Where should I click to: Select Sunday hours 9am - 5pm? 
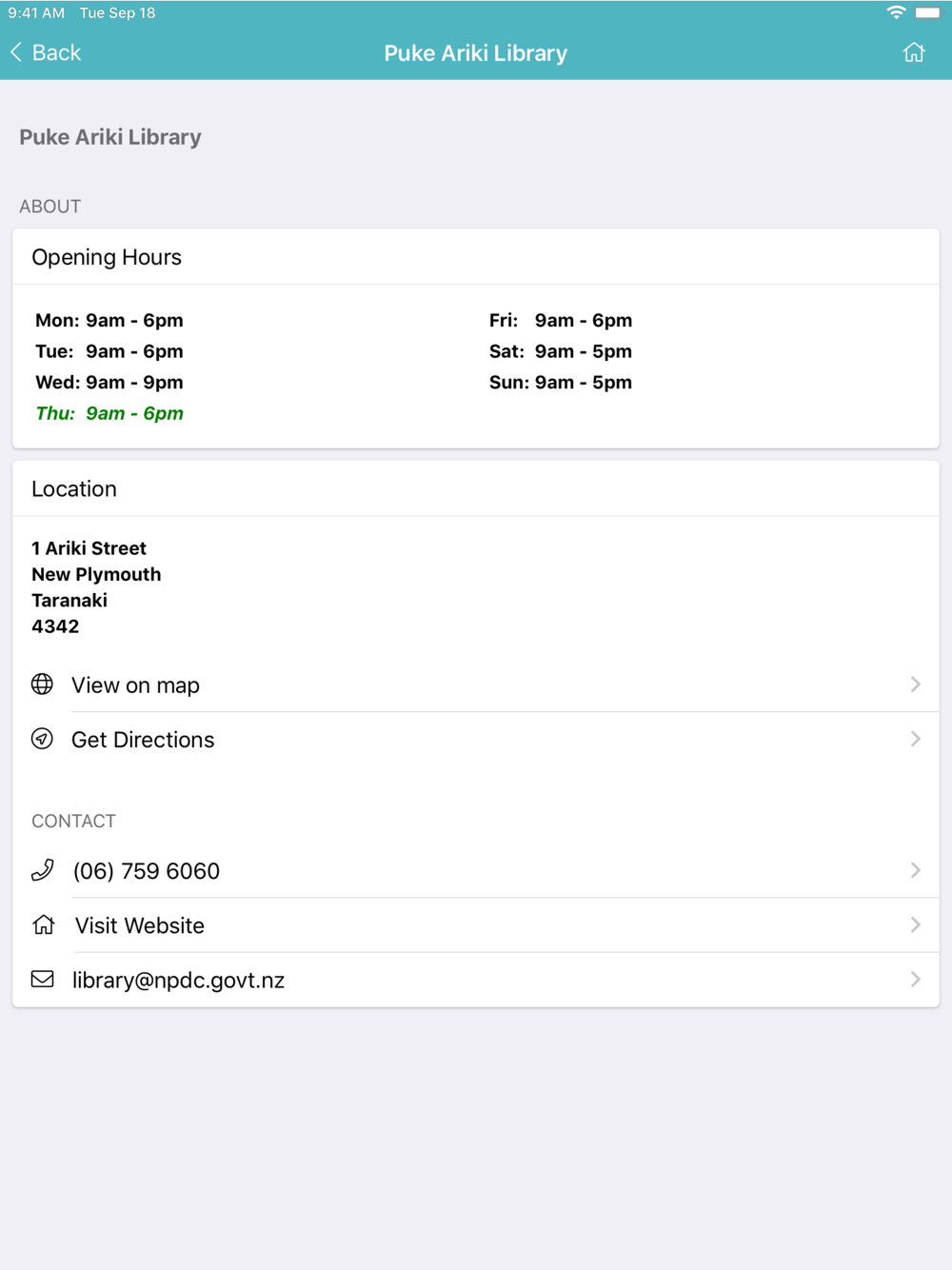point(561,382)
